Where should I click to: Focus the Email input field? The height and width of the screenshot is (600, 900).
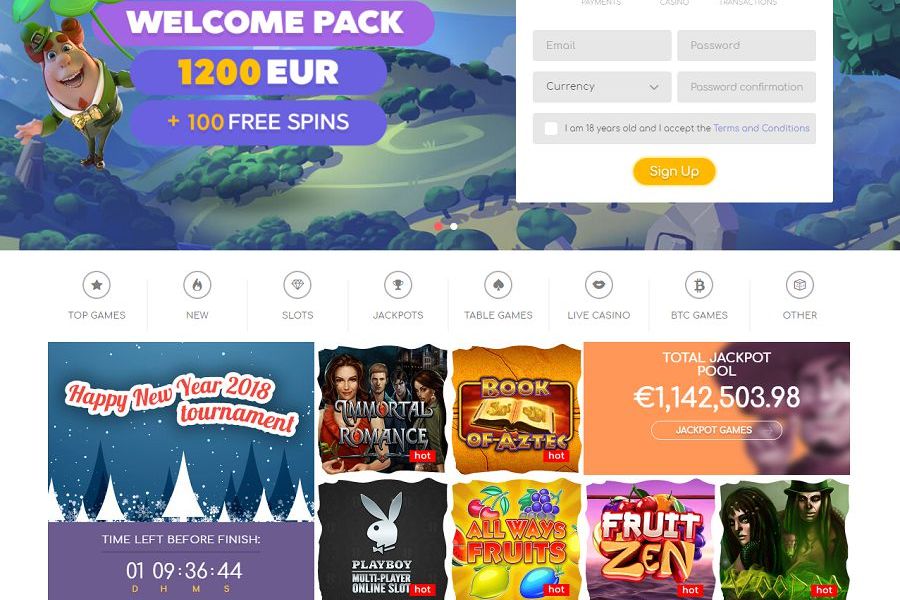(x=602, y=45)
